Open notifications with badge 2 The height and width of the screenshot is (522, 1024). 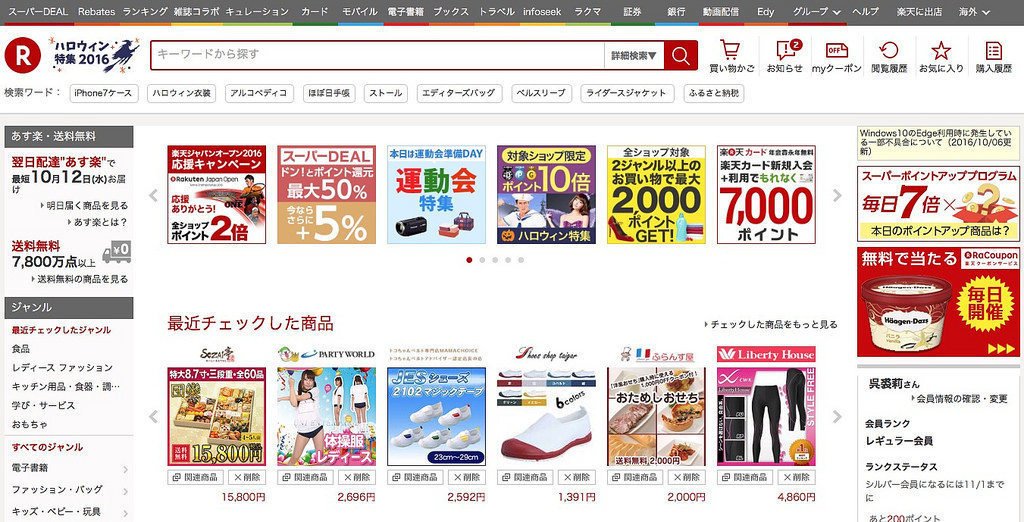tap(784, 56)
